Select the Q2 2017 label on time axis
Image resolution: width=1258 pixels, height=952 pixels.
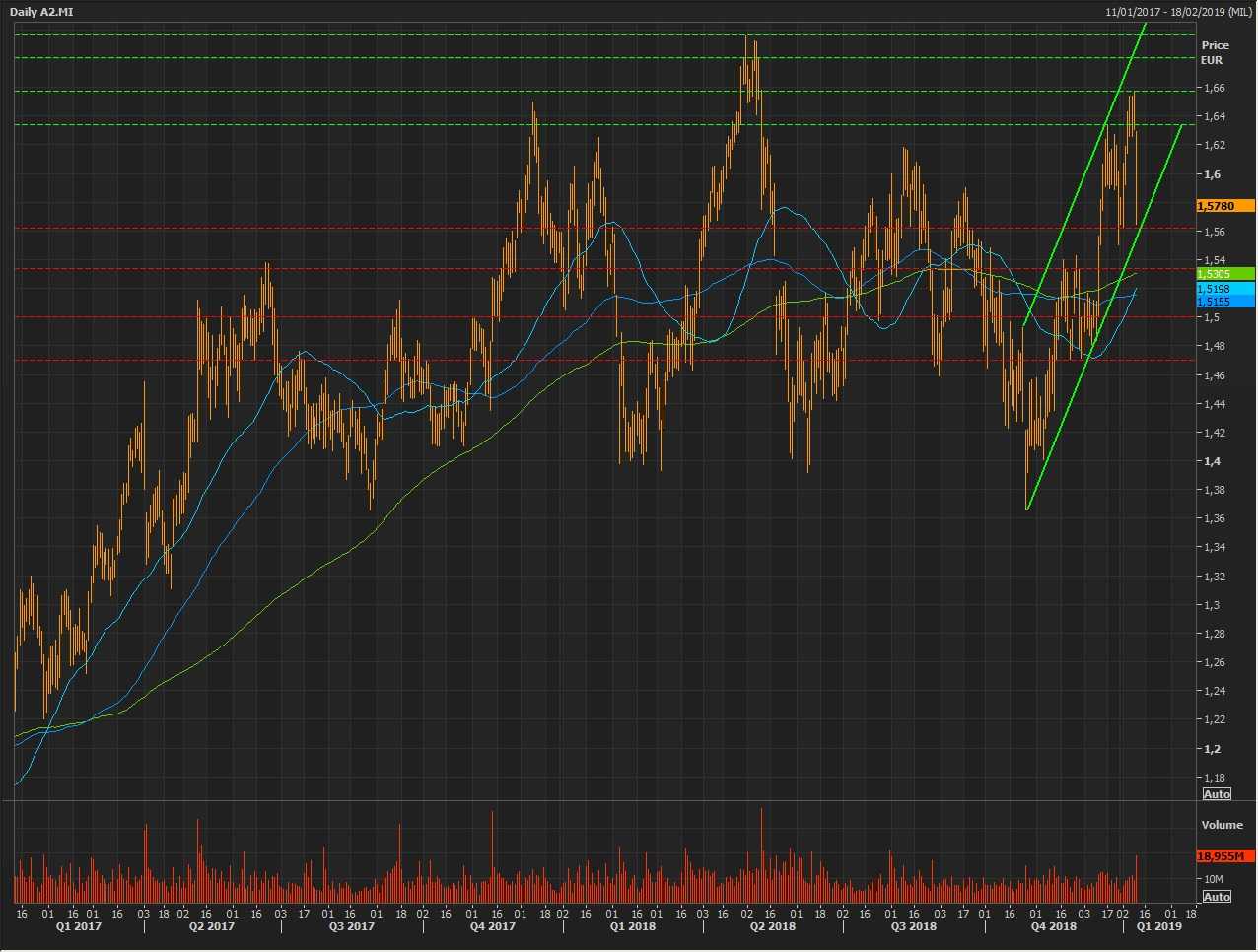[211, 926]
